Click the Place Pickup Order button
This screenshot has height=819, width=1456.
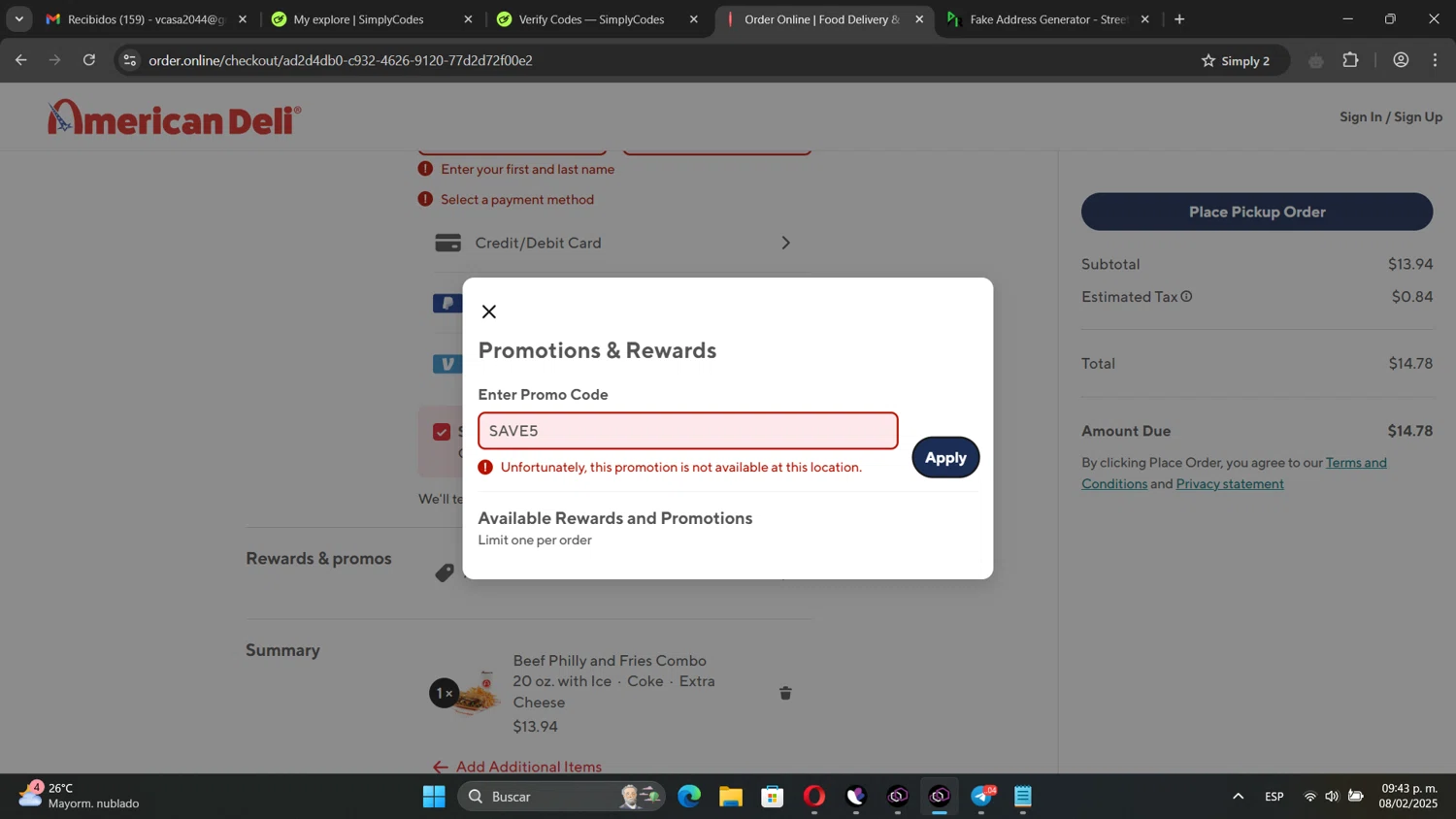click(1257, 212)
